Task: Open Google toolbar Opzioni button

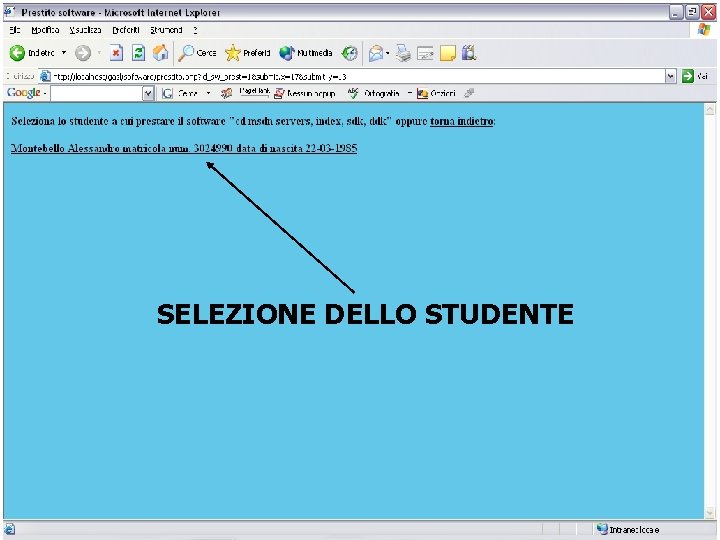Action: (436, 94)
